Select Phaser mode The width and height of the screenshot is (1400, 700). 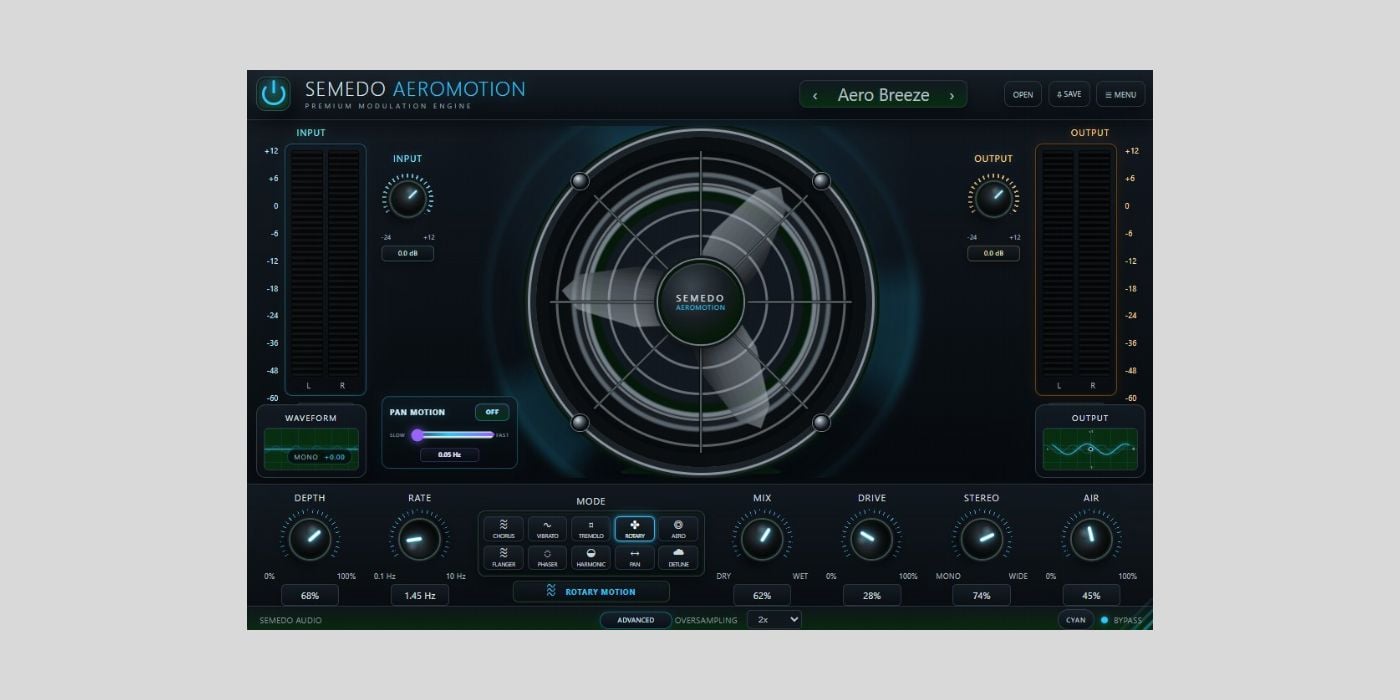point(547,558)
